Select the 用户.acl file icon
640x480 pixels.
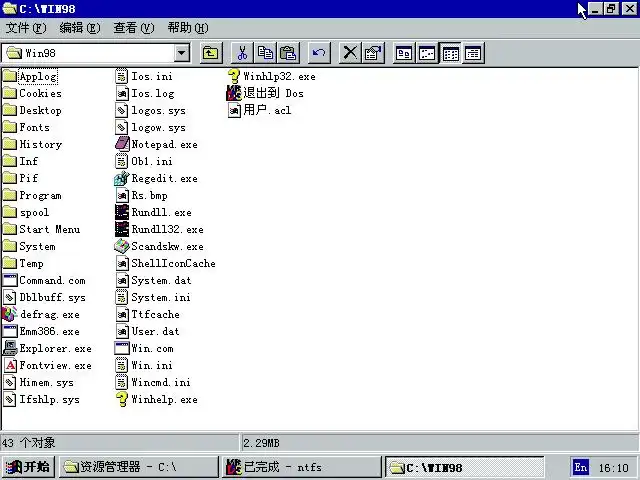pos(234,111)
